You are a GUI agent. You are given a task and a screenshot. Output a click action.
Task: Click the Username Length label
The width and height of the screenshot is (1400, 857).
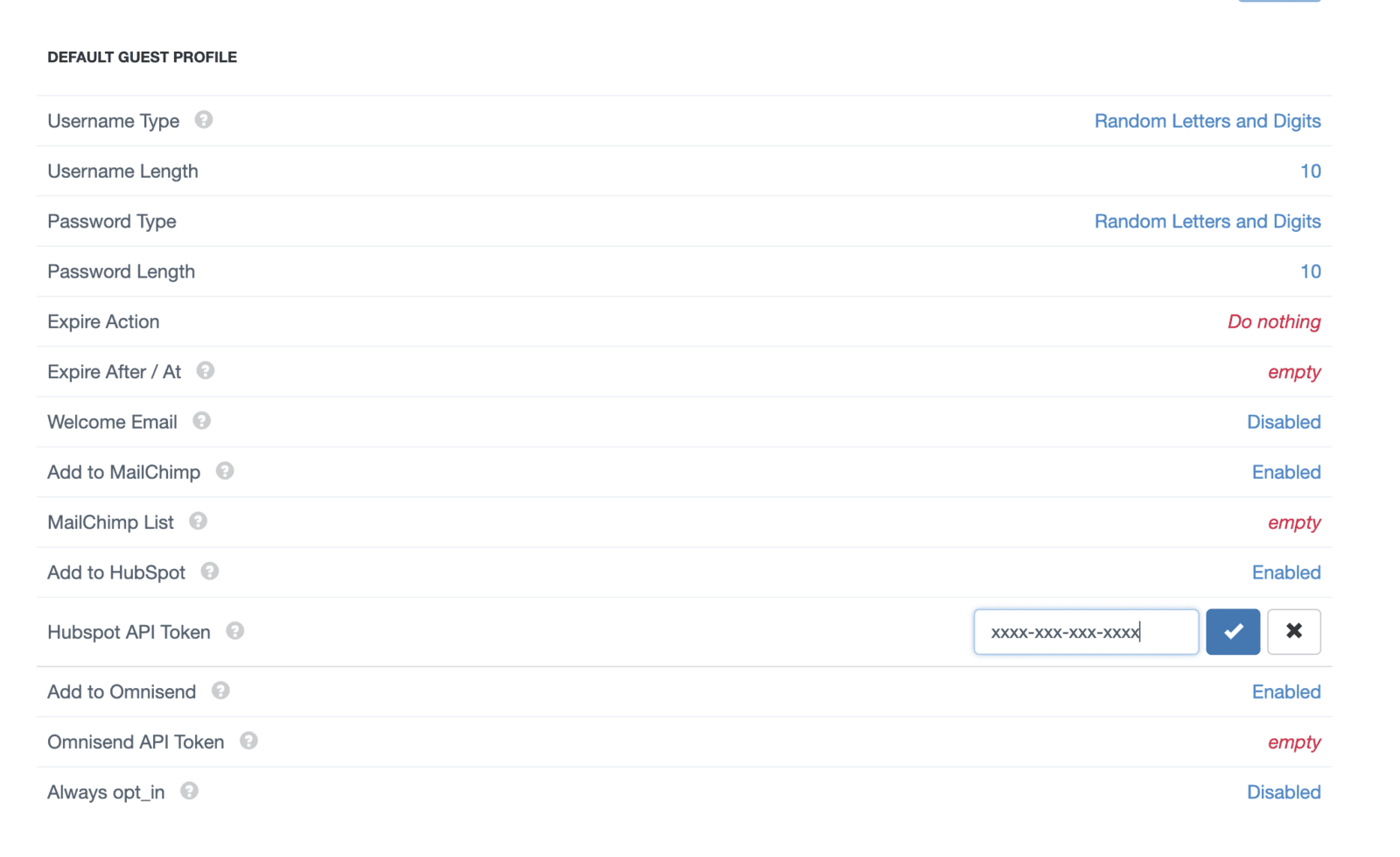(x=122, y=172)
